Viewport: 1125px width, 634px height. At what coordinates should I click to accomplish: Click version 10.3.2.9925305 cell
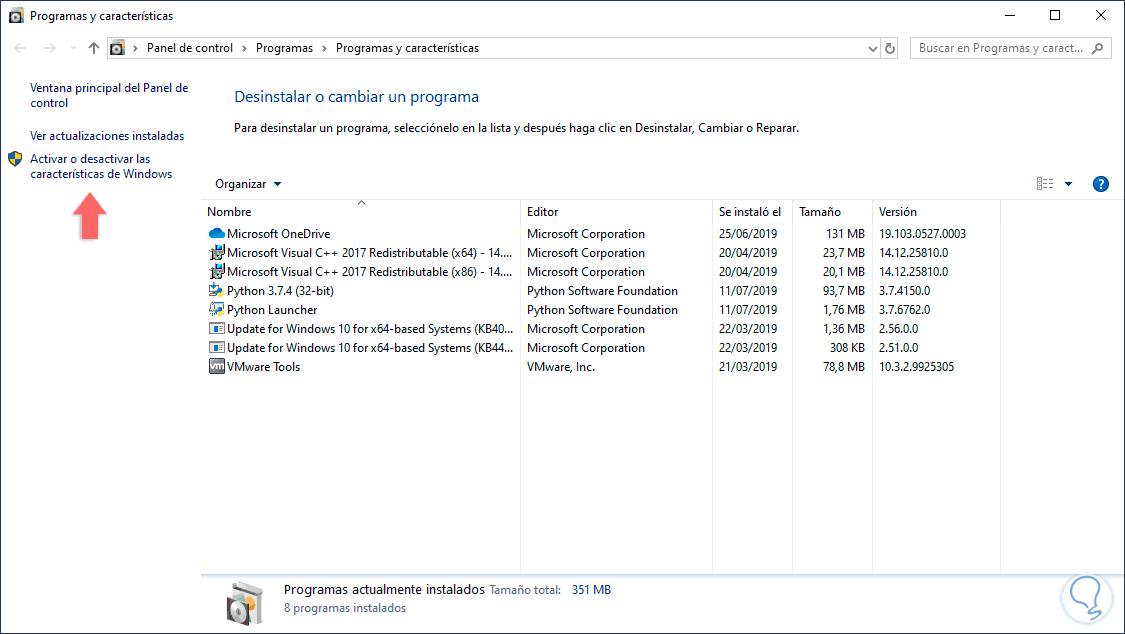(x=916, y=366)
